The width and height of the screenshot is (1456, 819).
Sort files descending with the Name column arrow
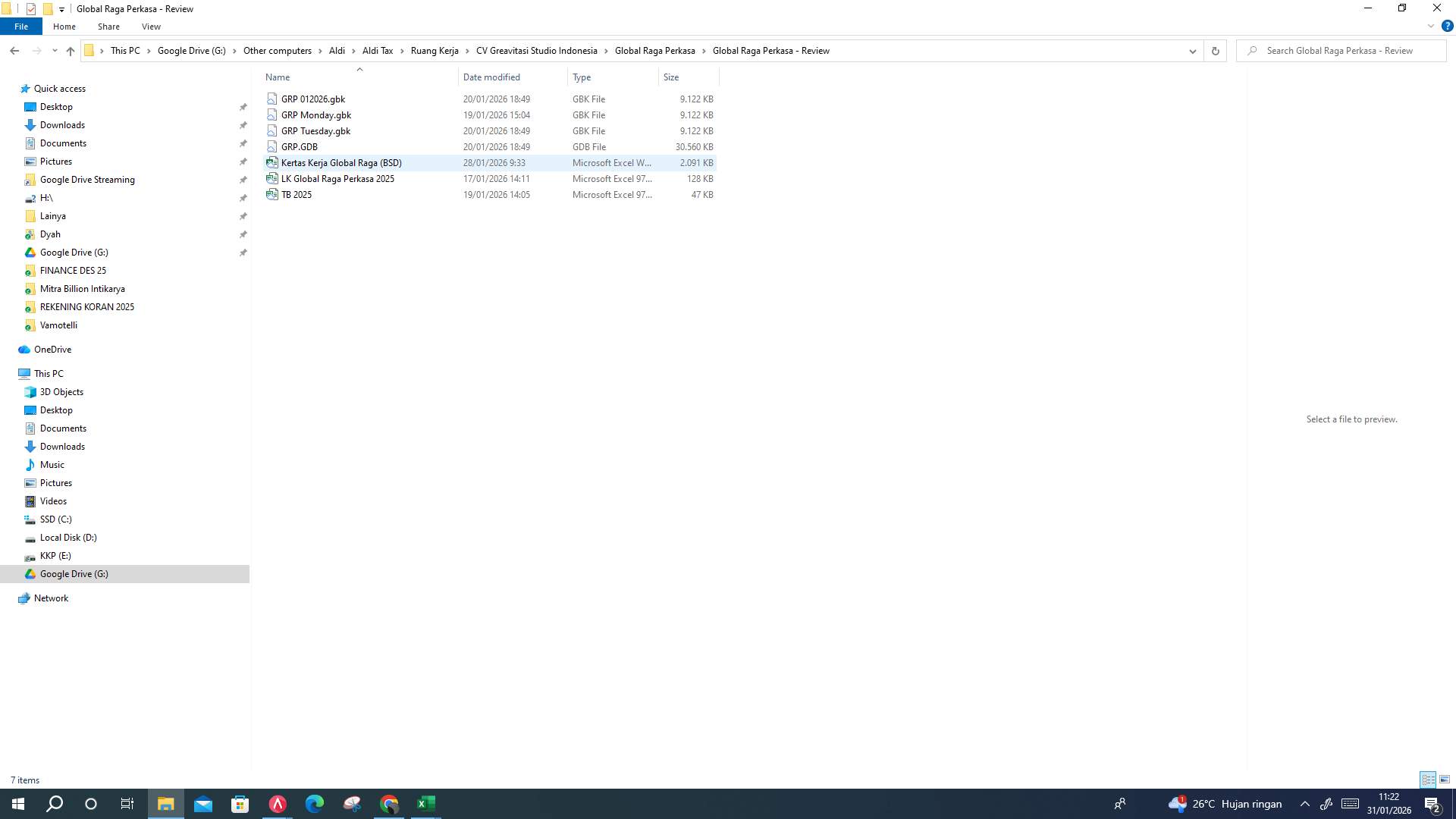click(x=359, y=69)
